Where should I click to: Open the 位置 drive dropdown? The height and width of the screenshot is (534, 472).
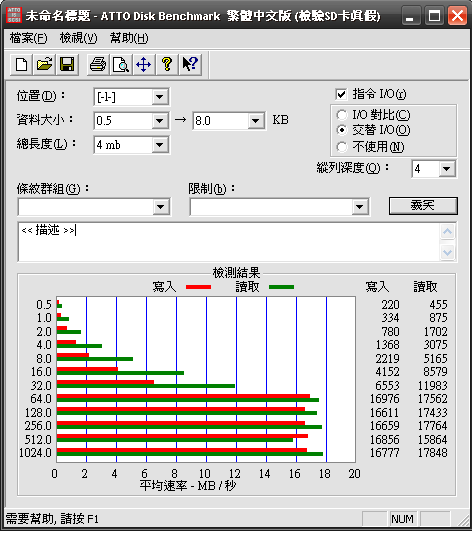point(160,97)
